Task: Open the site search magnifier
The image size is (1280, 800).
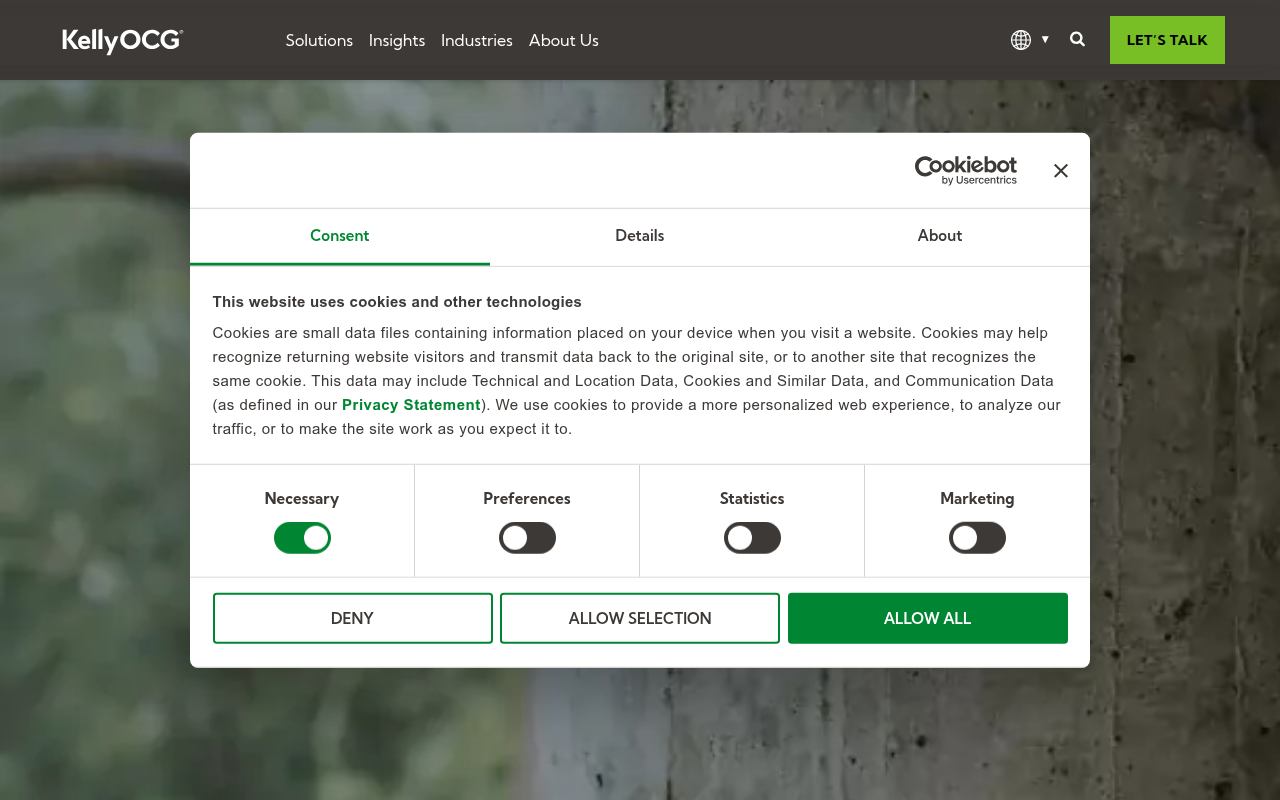Action: (x=1077, y=39)
